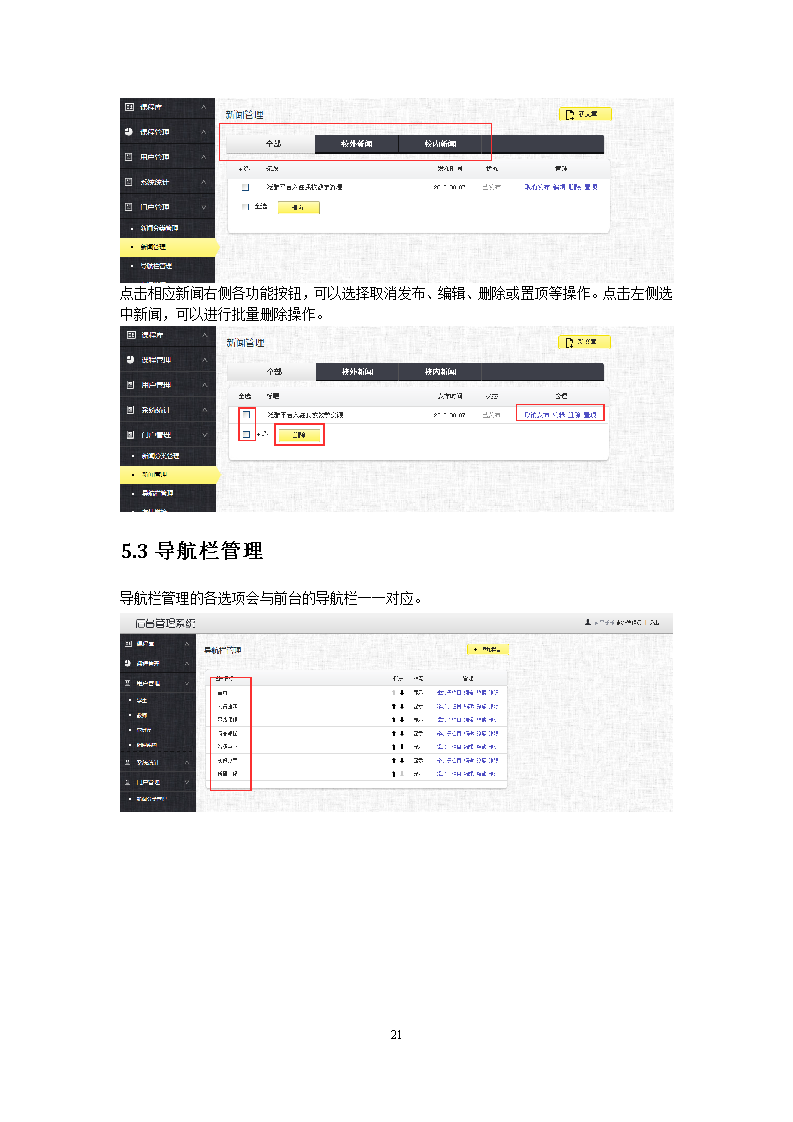793x1122 pixels.
Task: Click up arrow in second navigation row
Action: coord(394,706)
